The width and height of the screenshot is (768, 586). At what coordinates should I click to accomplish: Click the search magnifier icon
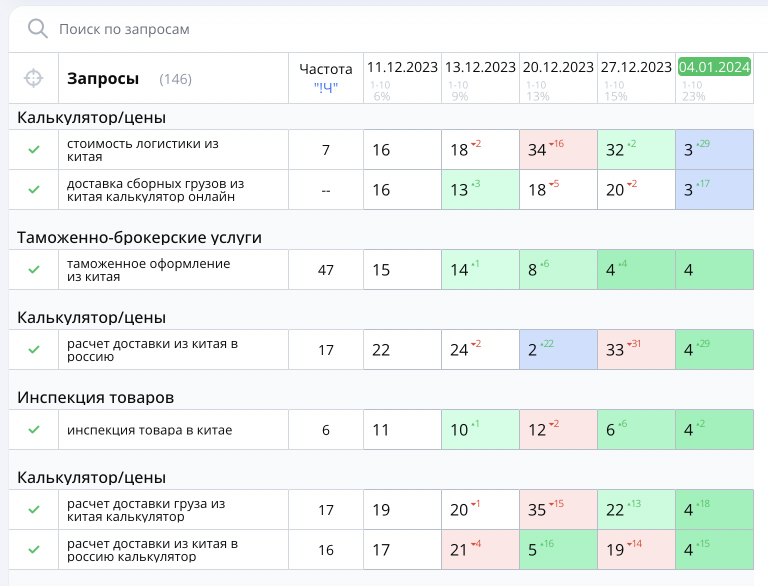coord(38,29)
